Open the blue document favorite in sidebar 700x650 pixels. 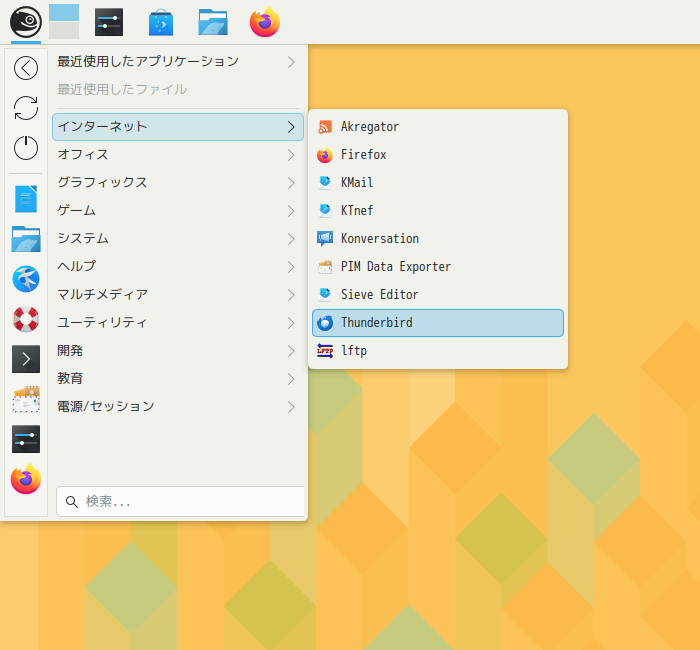click(26, 199)
